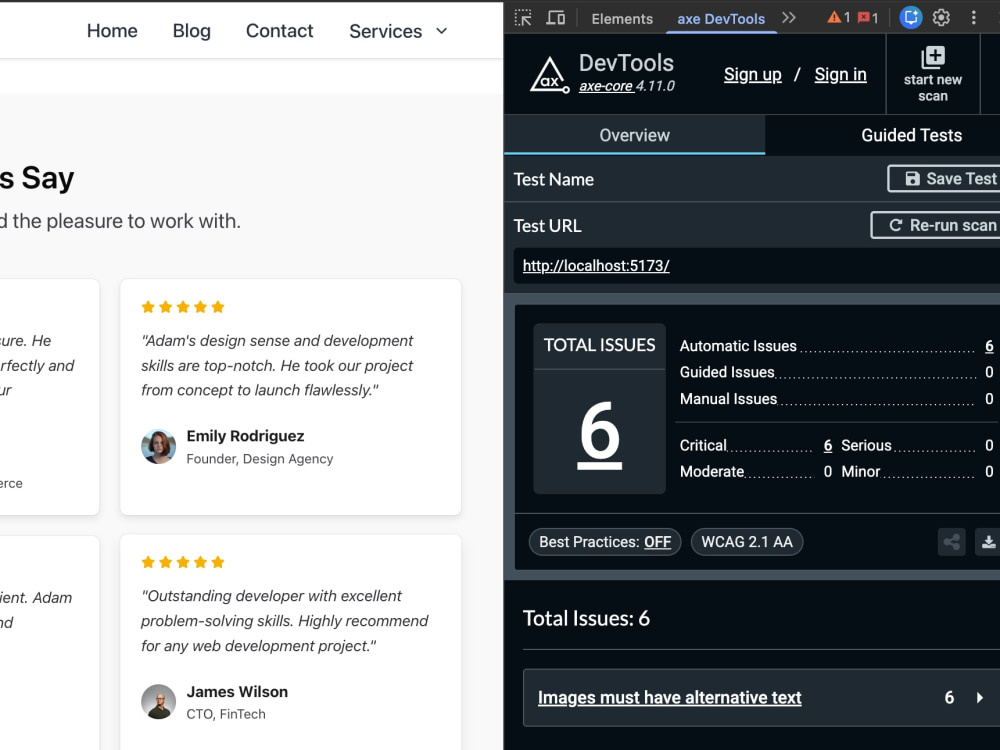This screenshot has height=750, width=1000.
Task: Click the James Wilson name
Action: [237, 692]
